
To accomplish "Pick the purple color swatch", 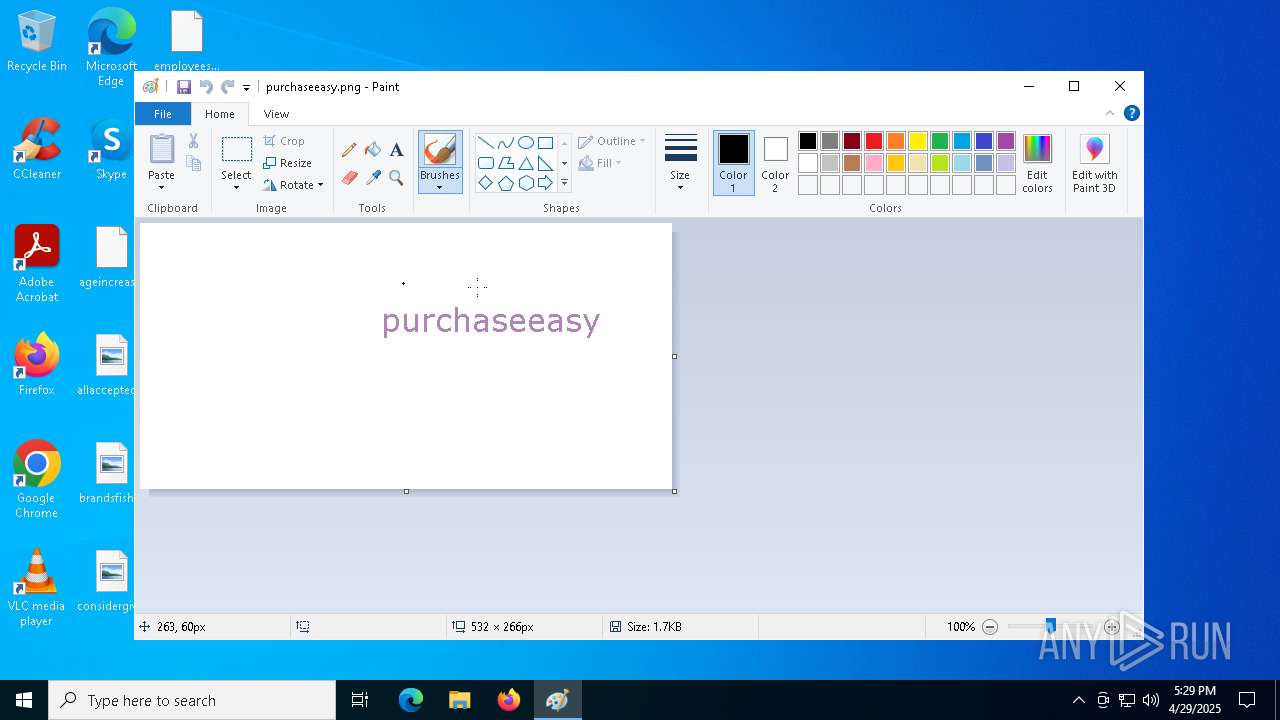I will click(x=1006, y=141).
